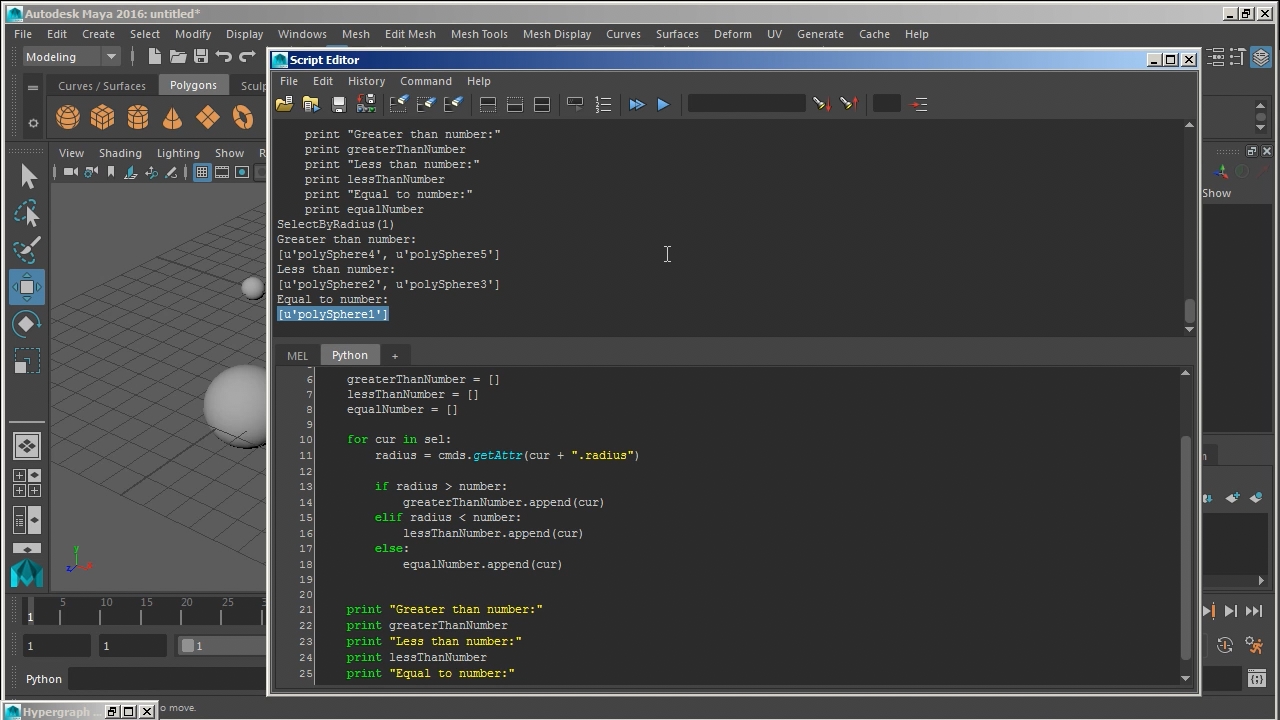Toggle the viewport grid display button
1280x720 pixels.
pos(202,172)
